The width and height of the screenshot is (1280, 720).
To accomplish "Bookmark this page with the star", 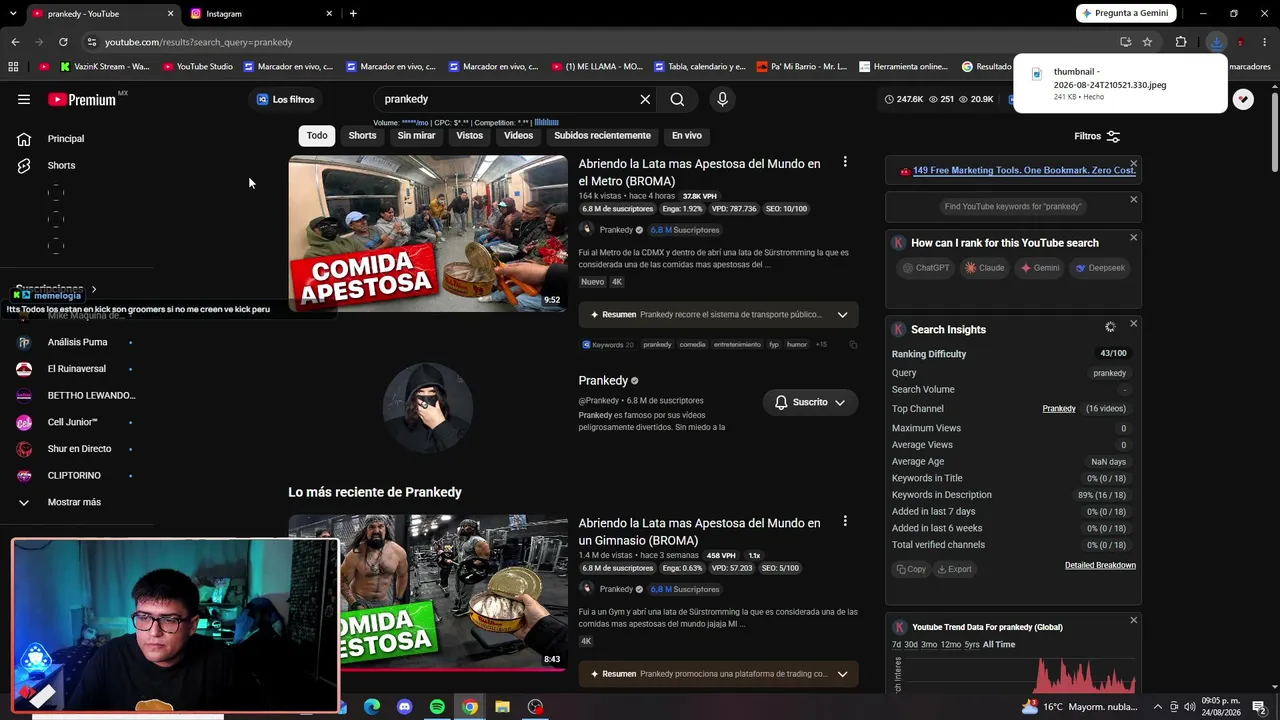I will click(x=1147, y=42).
